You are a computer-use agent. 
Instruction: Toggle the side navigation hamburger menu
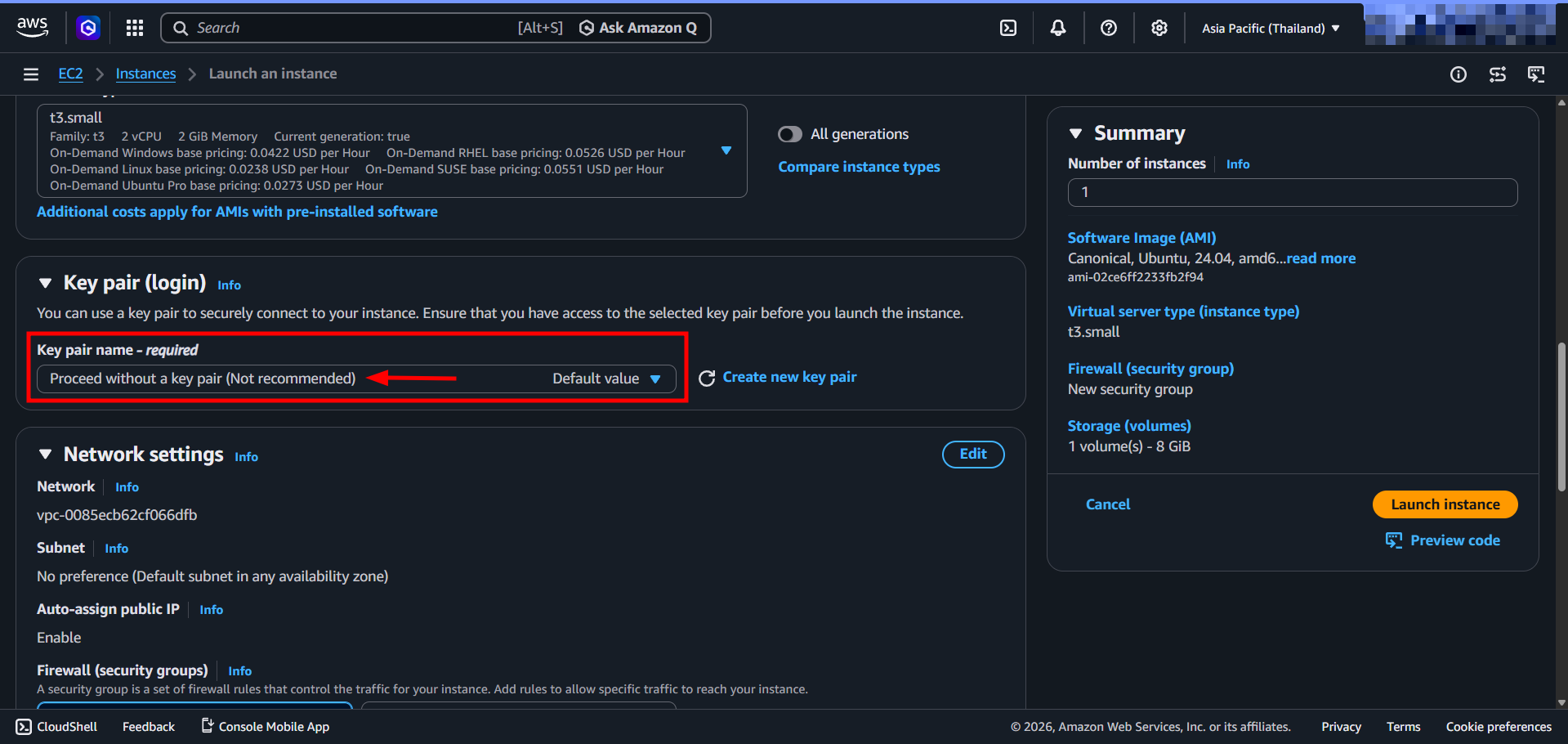[31, 74]
